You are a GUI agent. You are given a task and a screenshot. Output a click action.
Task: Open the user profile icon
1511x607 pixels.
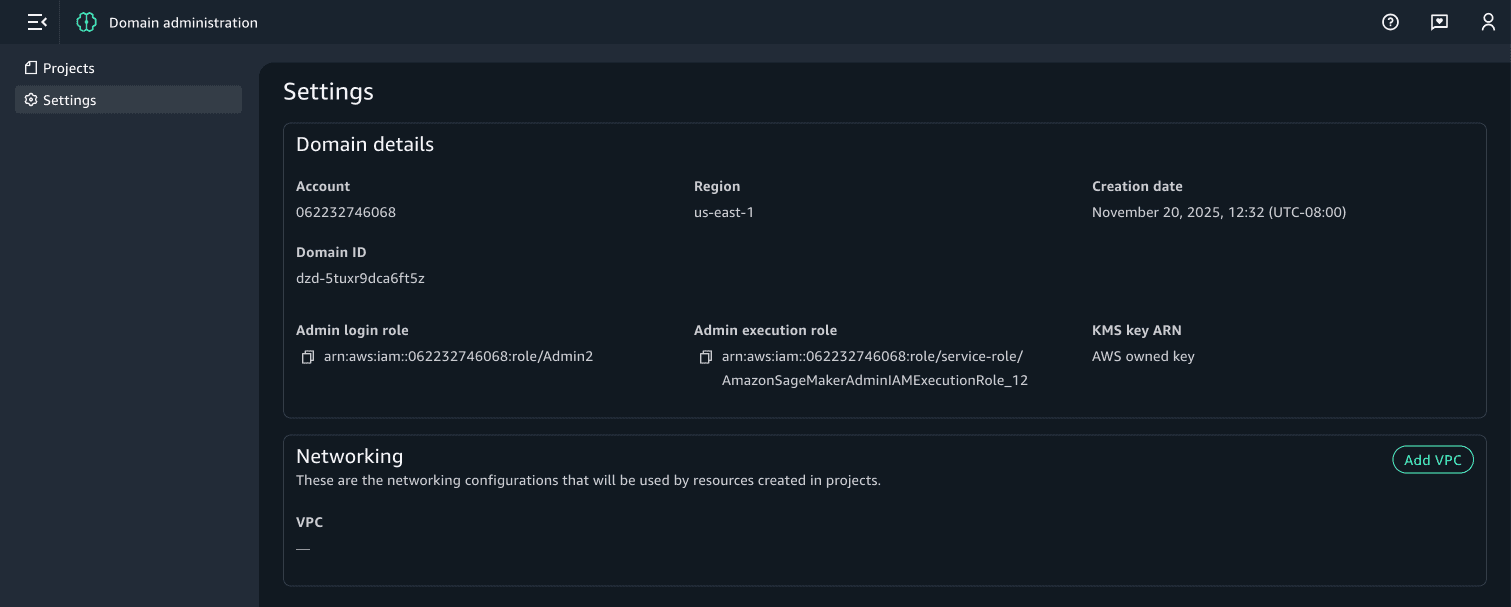pyautogui.click(x=1488, y=22)
